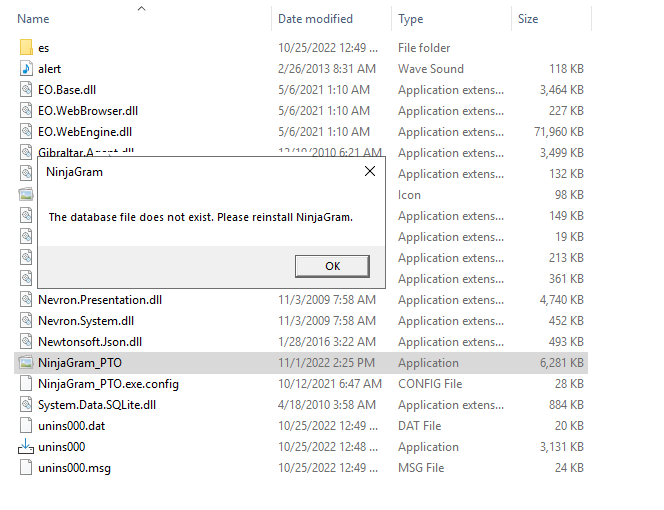Image resolution: width=664 pixels, height=510 pixels.
Task: Select the EO.Base.dll file name
Action: click(x=67, y=90)
